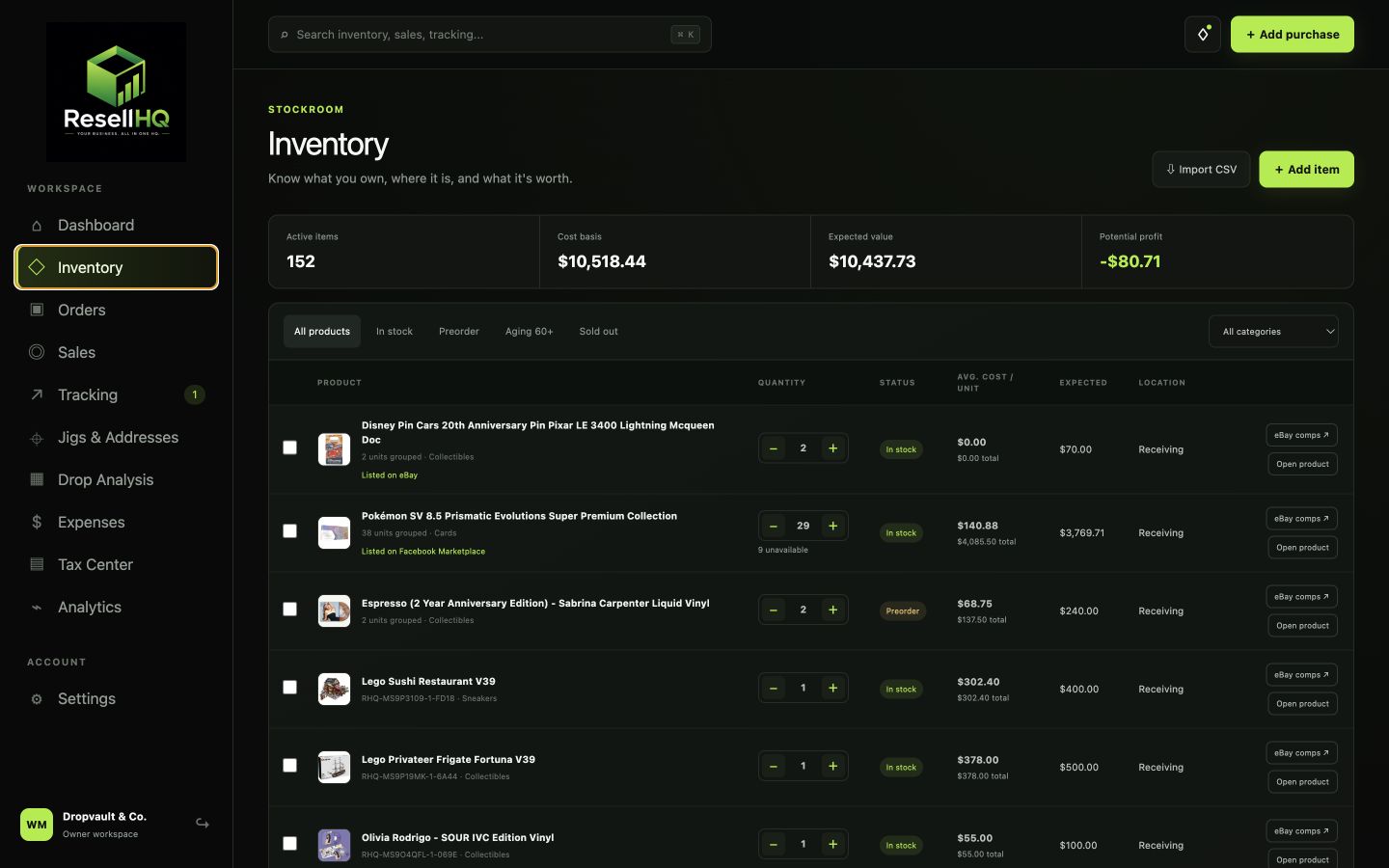This screenshot has width=1389, height=868.
Task: Switch to Sold out tab
Action: (x=599, y=332)
